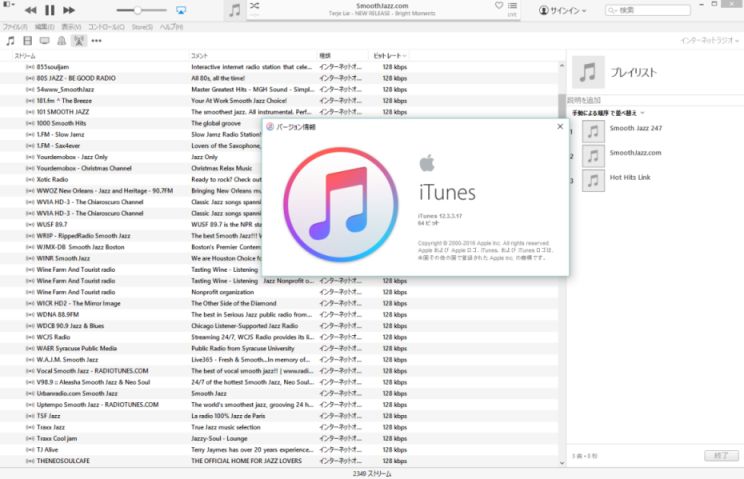The width and height of the screenshot is (744, 479).
Task: Click the stream icon beside THENEOSOULCAFE
Action: pos(30,461)
